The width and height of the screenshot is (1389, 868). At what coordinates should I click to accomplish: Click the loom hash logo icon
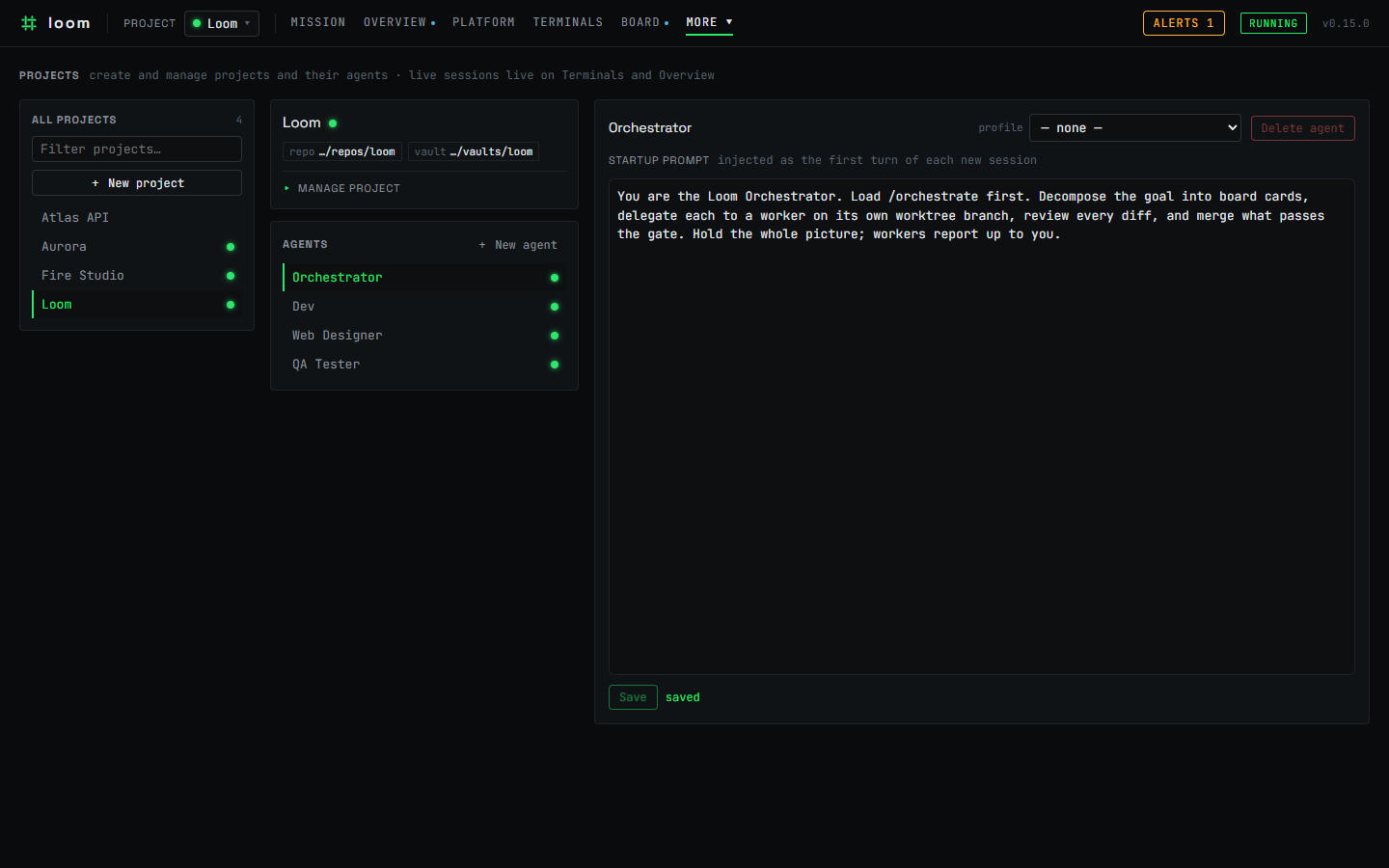[x=29, y=23]
